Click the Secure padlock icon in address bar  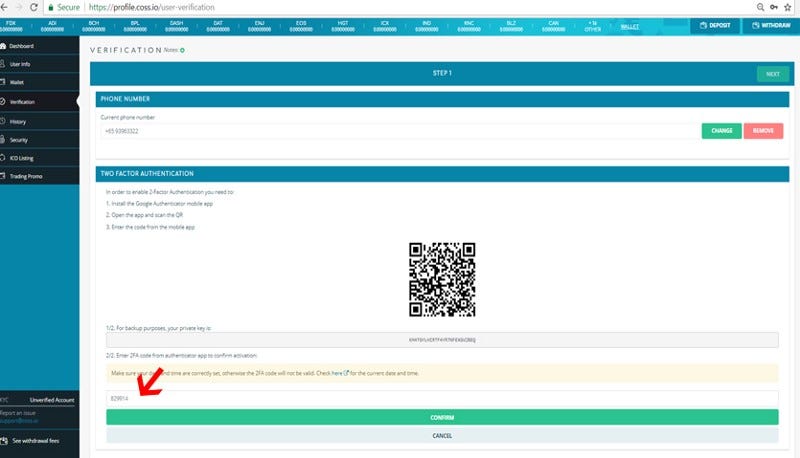[51, 7]
